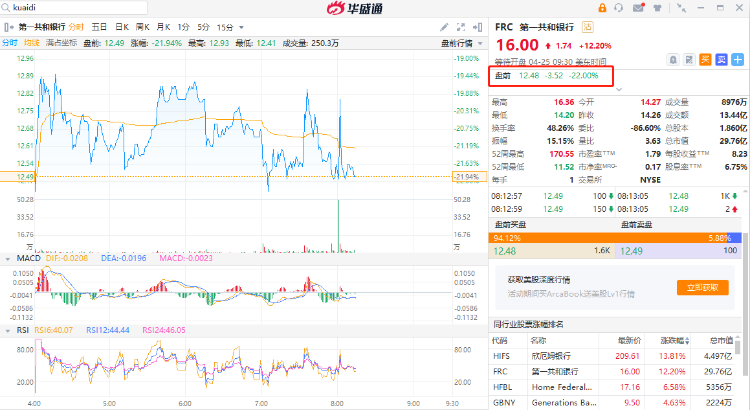750x410 pixels.
Task: Switch to the 周K chart tab
Action: pyautogui.click(x=143, y=27)
